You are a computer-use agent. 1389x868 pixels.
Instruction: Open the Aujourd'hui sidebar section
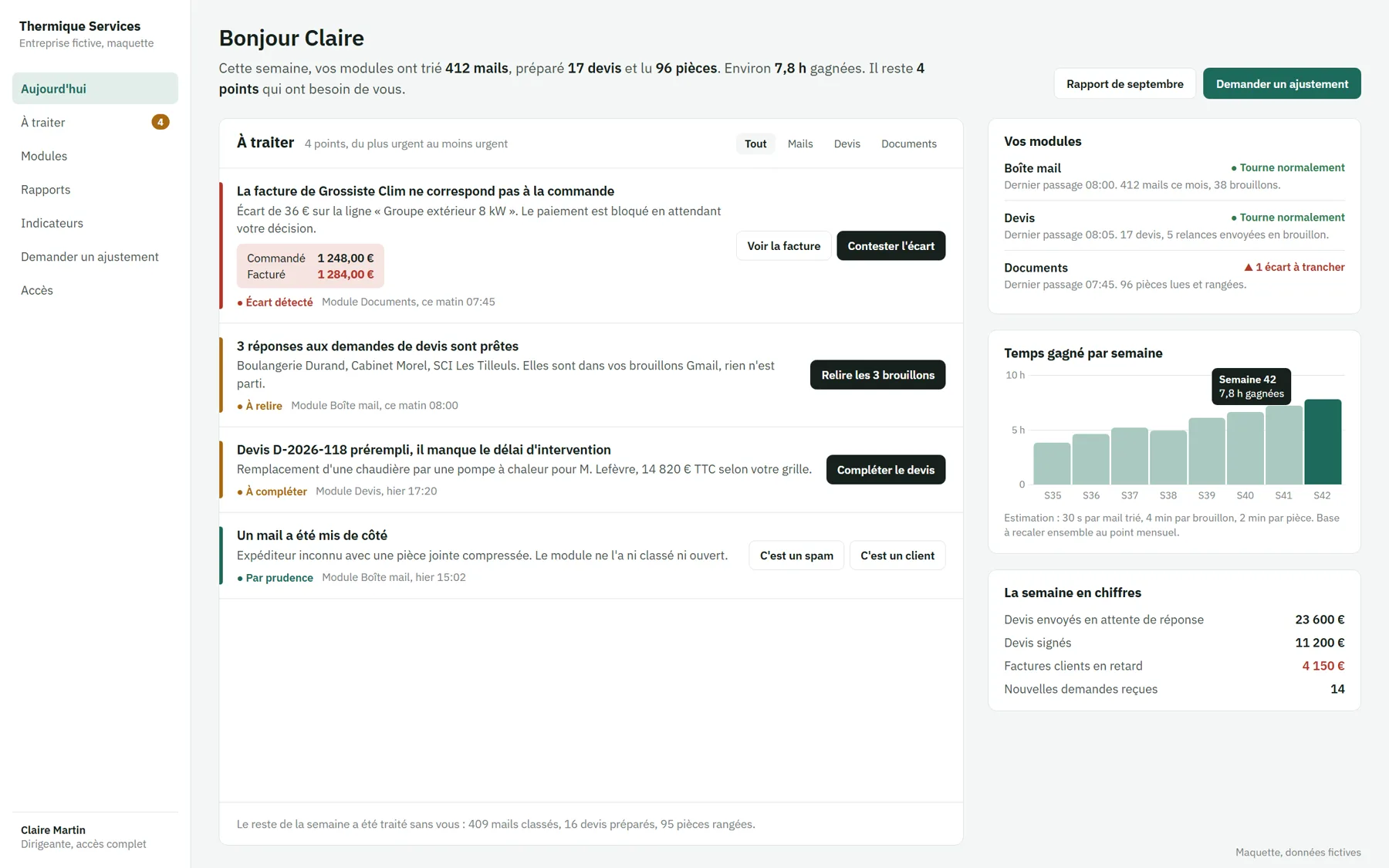95,89
